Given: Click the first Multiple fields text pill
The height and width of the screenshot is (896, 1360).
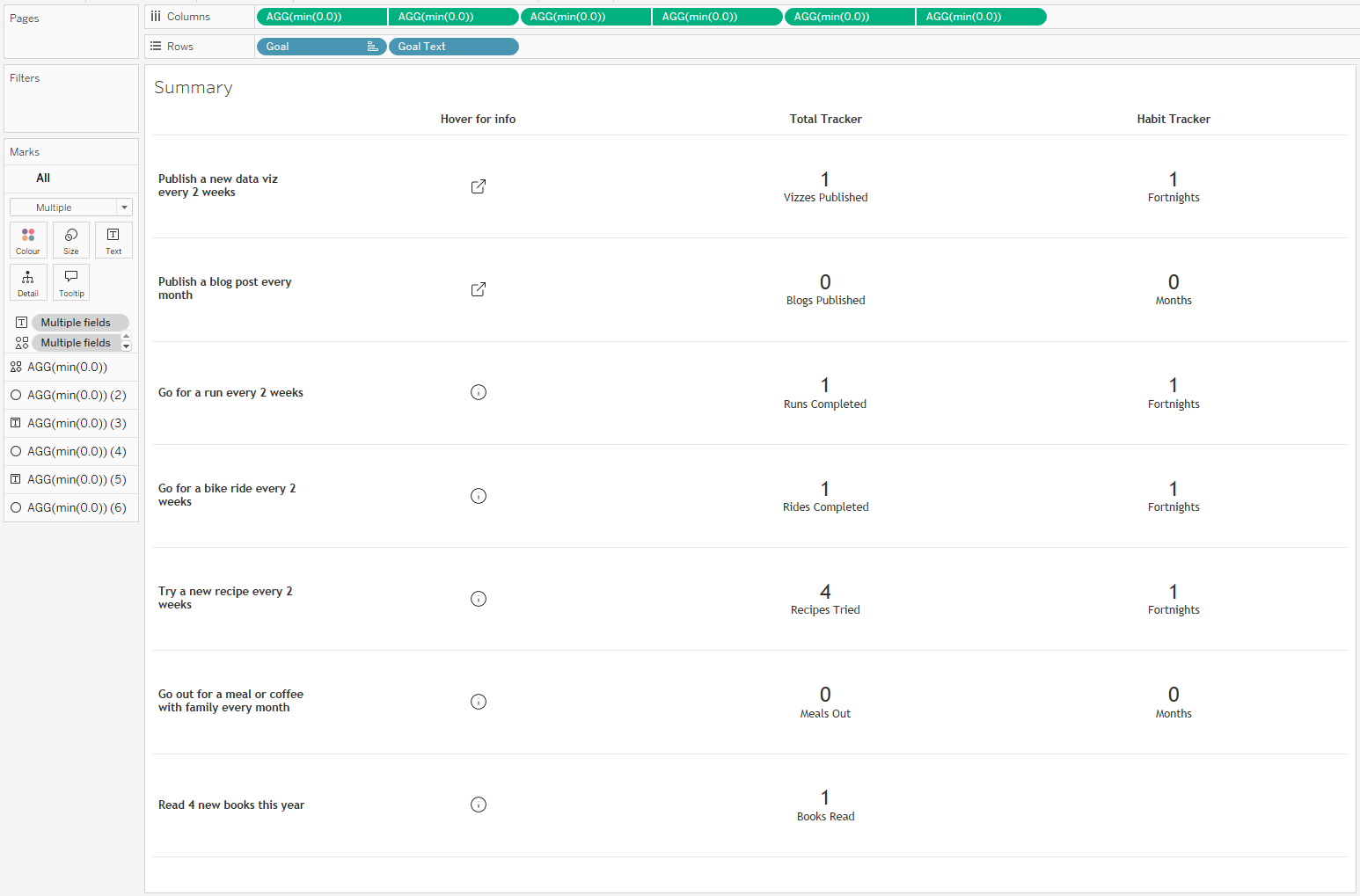Looking at the screenshot, I should [x=80, y=323].
